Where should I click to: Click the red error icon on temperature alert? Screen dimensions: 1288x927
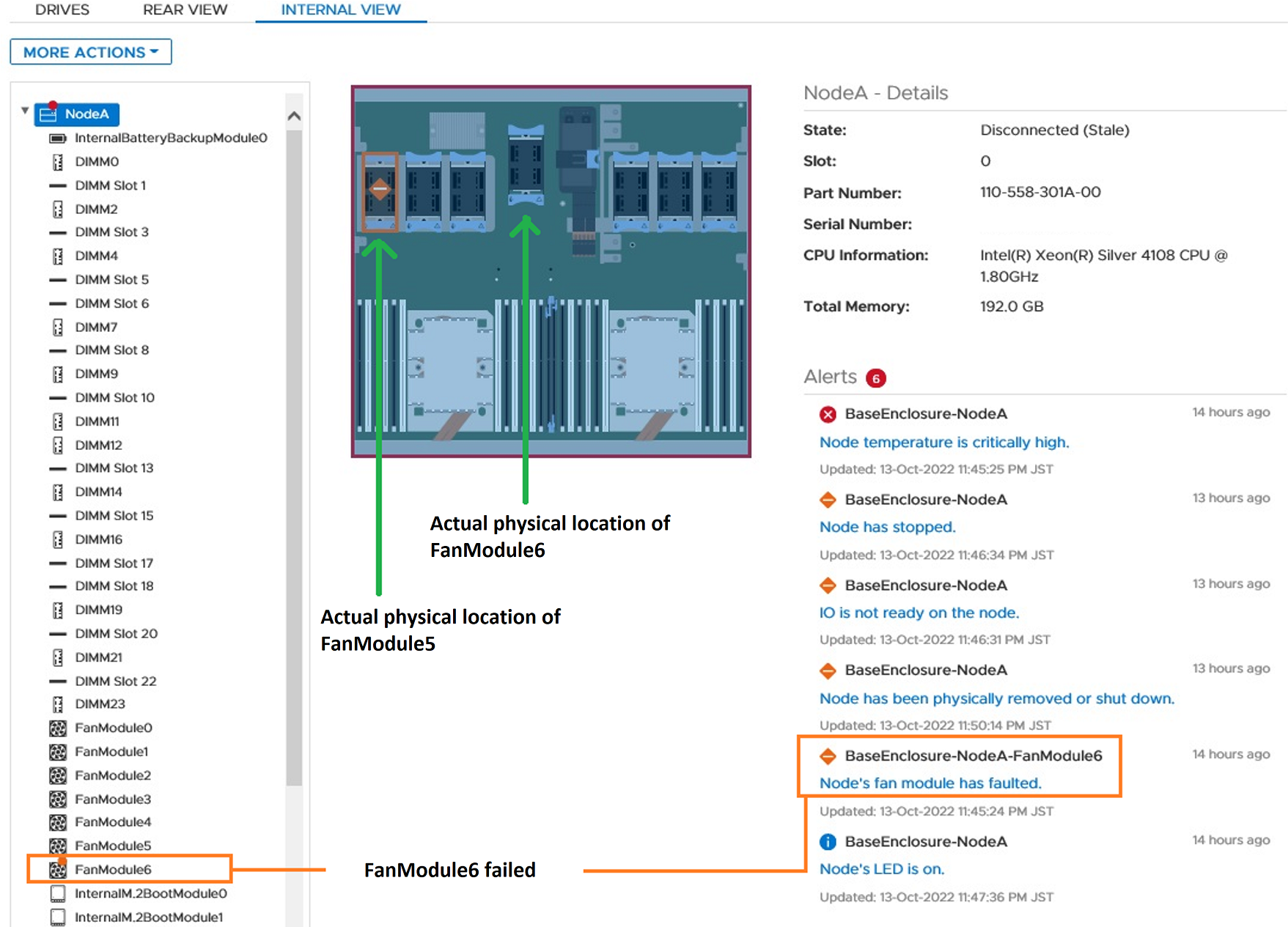click(828, 413)
